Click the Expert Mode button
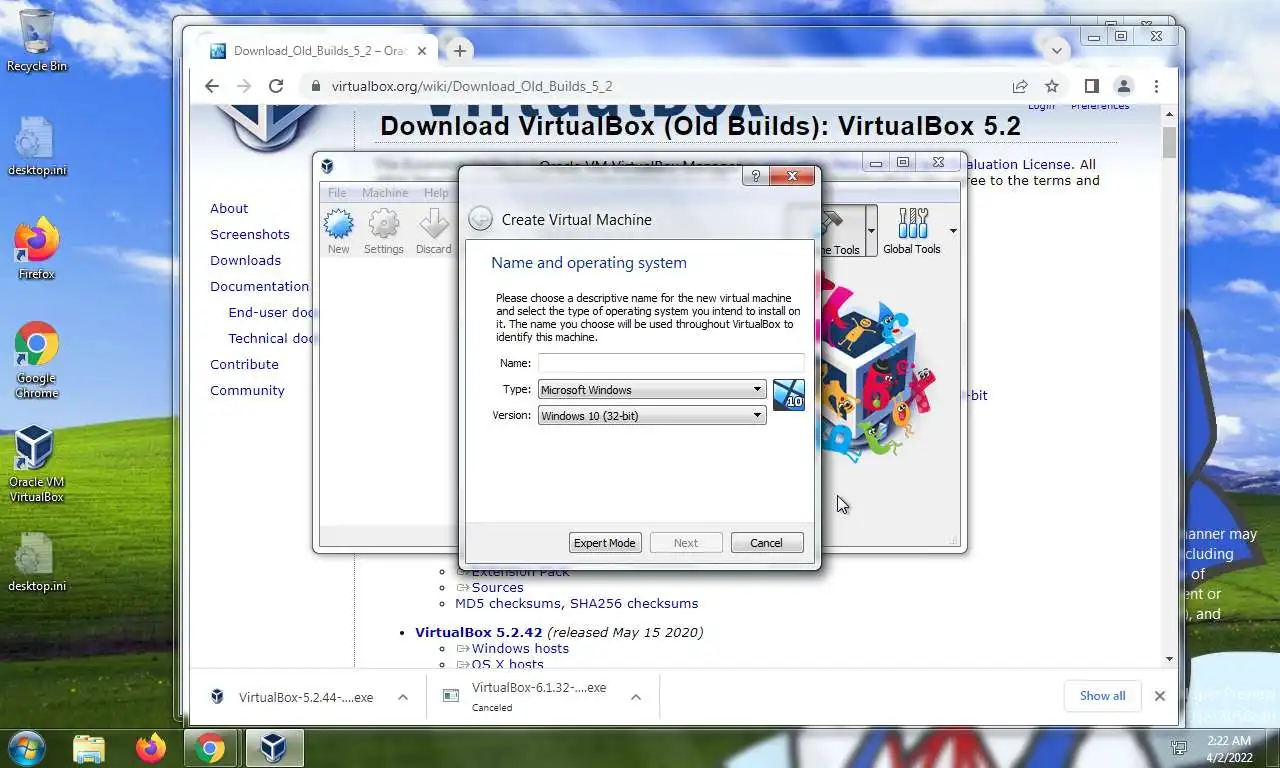 pos(604,543)
